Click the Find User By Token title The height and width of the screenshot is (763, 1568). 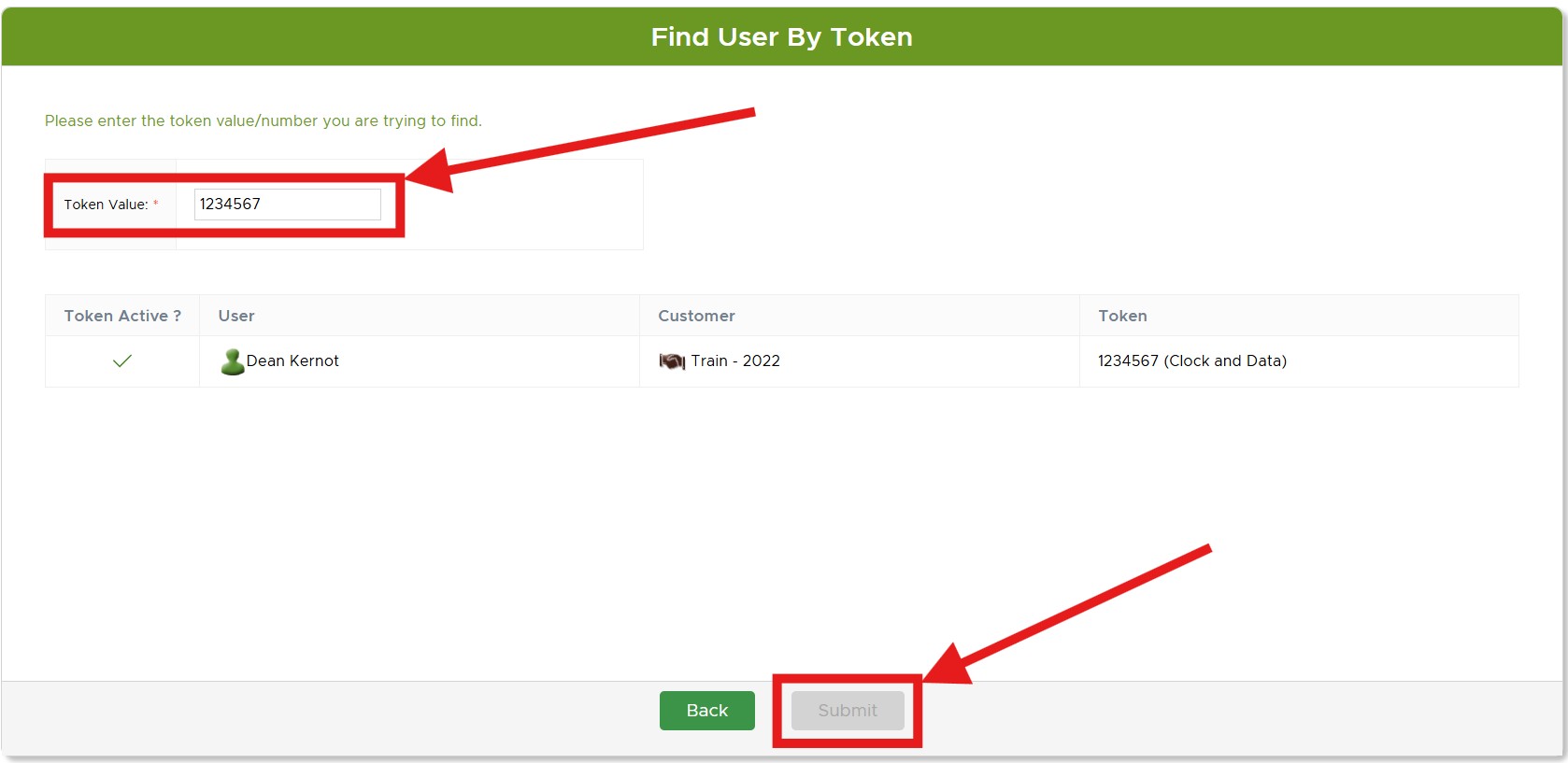coord(782,36)
